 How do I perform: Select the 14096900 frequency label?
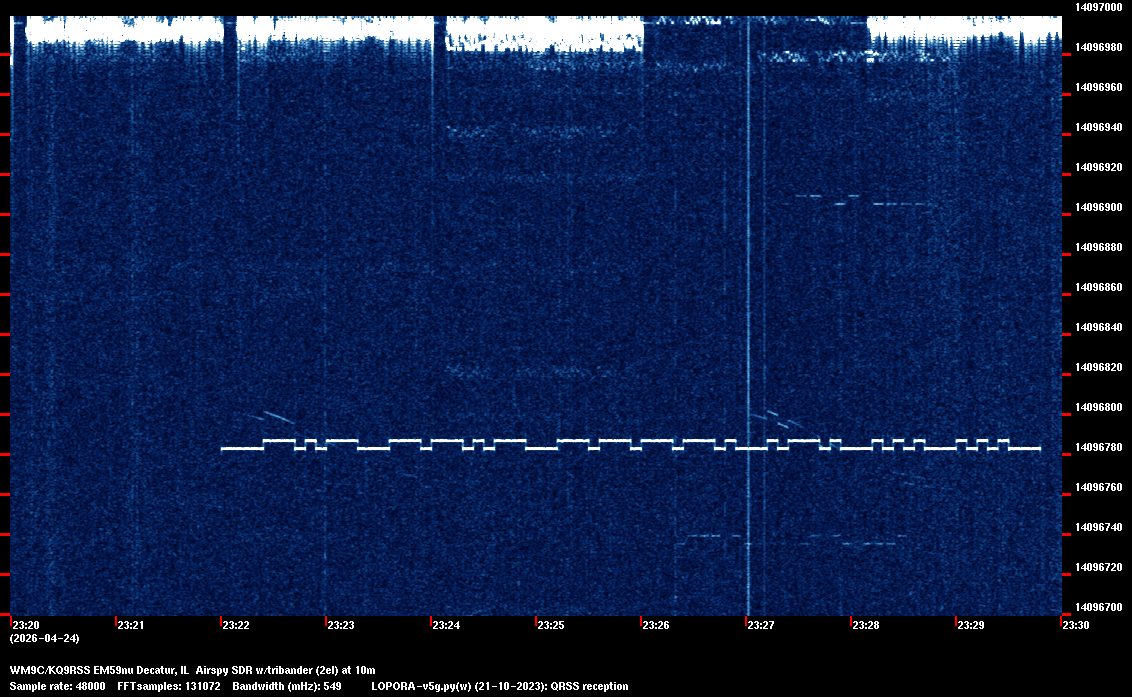(x=1099, y=207)
